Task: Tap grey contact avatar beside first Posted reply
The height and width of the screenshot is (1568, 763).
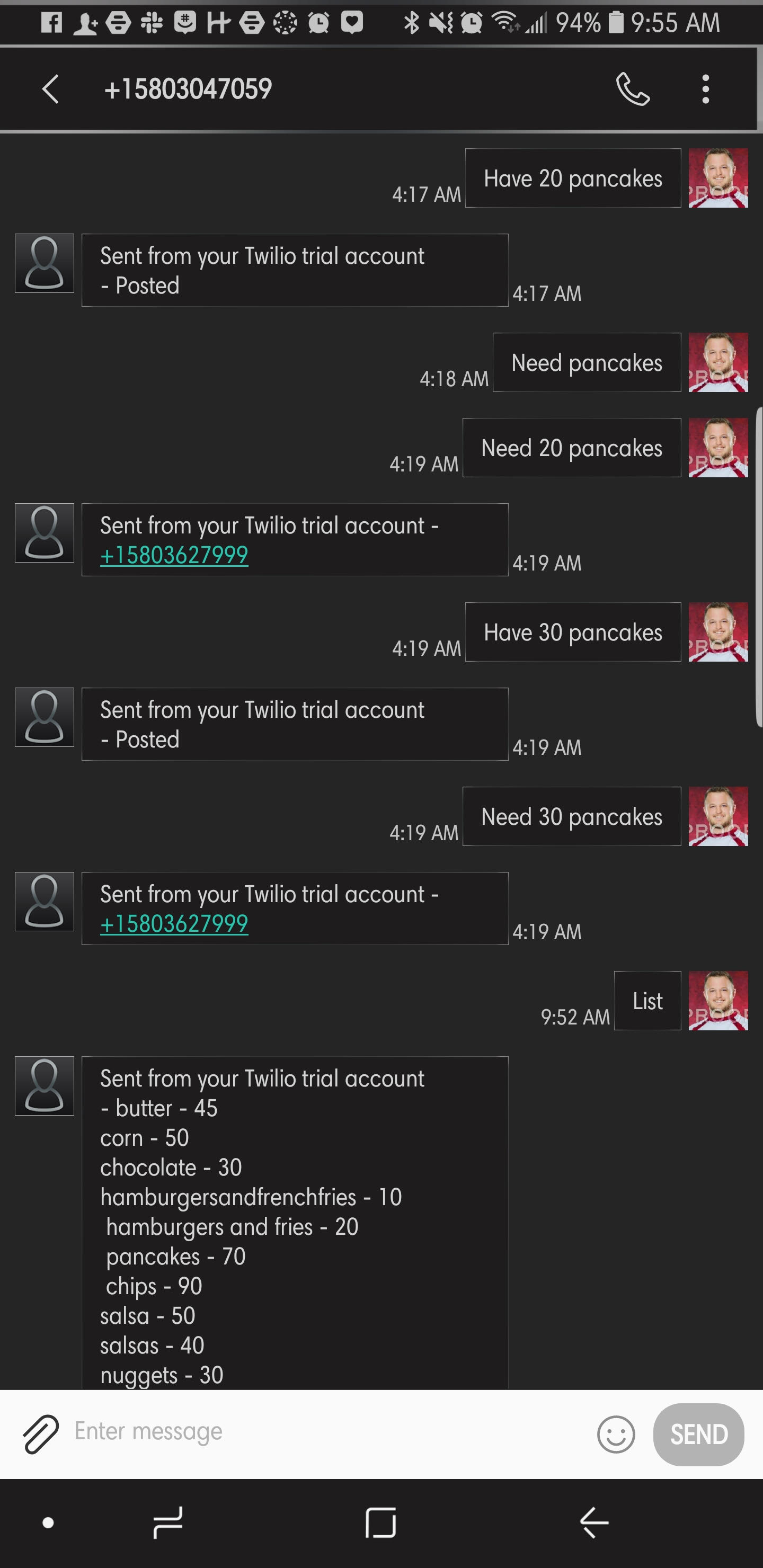Action: (45, 263)
